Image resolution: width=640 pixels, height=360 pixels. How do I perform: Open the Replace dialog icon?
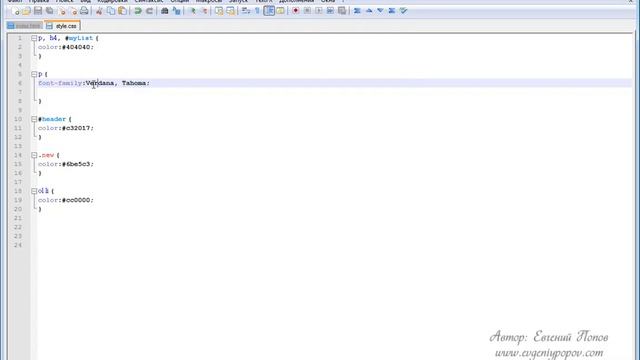point(176,11)
